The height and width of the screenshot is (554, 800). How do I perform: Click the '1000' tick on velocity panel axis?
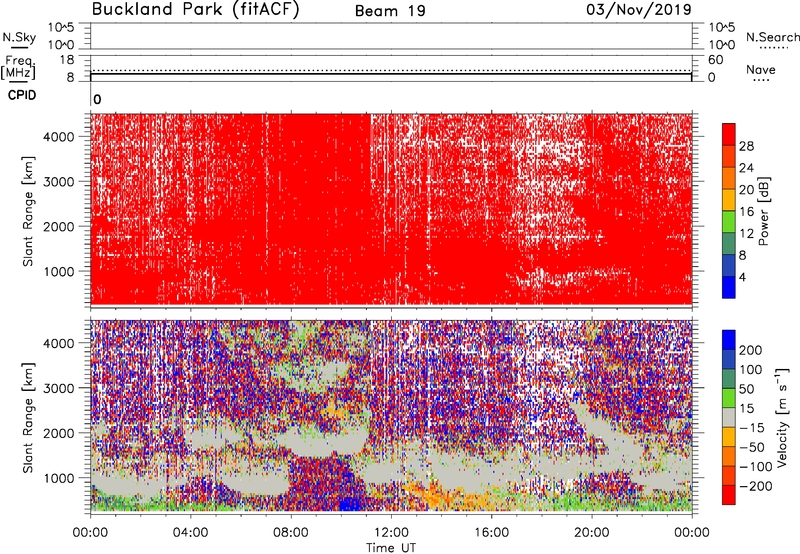point(58,478)
